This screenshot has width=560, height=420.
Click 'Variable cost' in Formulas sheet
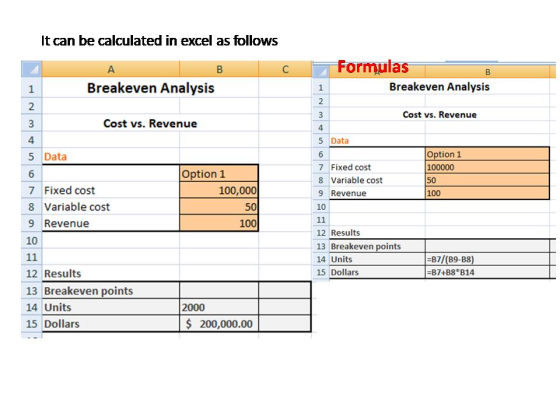[356, 180]
